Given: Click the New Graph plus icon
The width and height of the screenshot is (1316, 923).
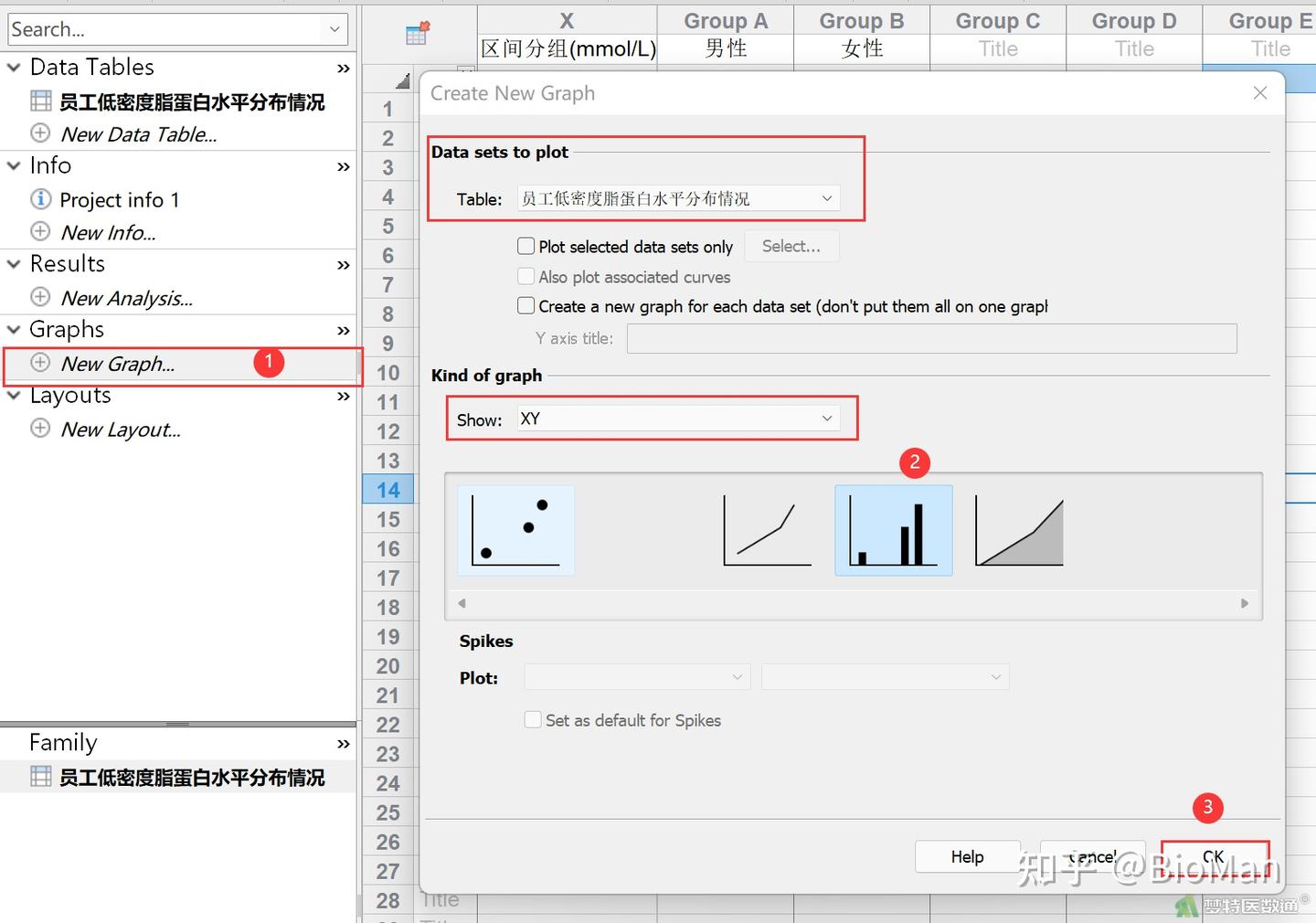Looking at the screenshot, I should 39,363.
